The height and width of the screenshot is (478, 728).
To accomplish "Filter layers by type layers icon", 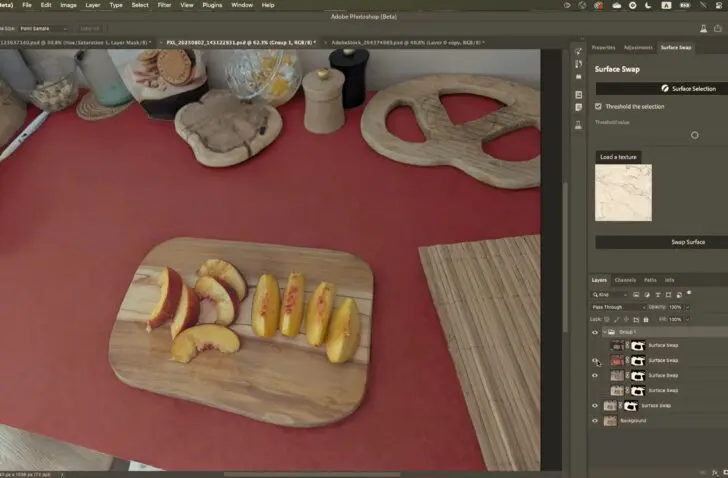I will [657, 295].
